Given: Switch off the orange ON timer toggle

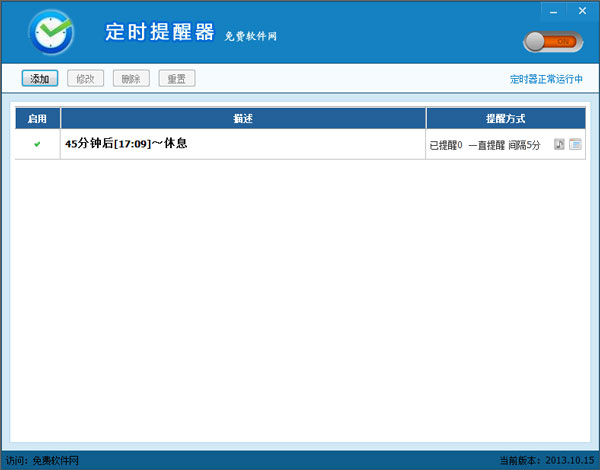Looking at the screenshot, I should 551,42.
